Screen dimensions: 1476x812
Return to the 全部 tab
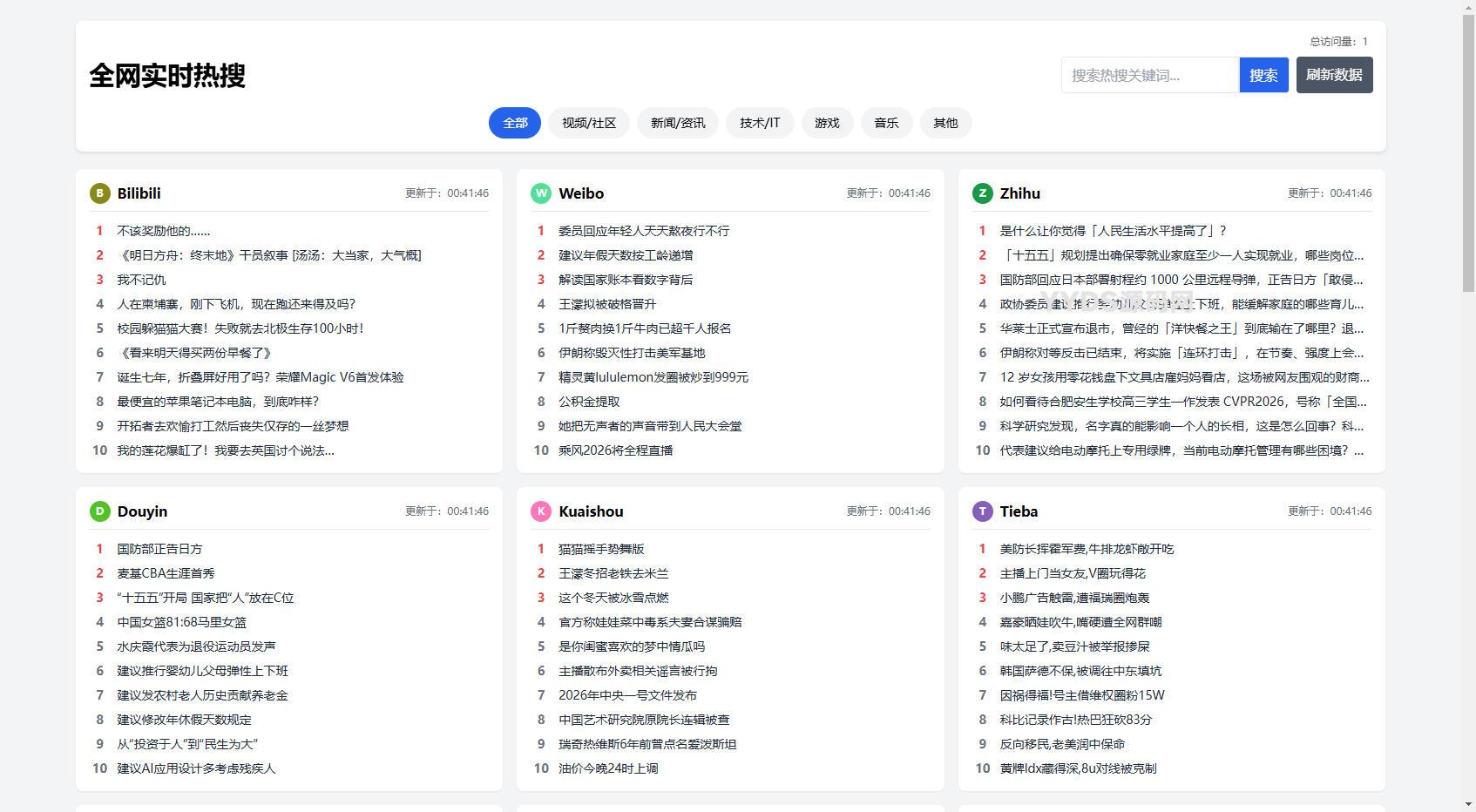click(x=514, y=123)
